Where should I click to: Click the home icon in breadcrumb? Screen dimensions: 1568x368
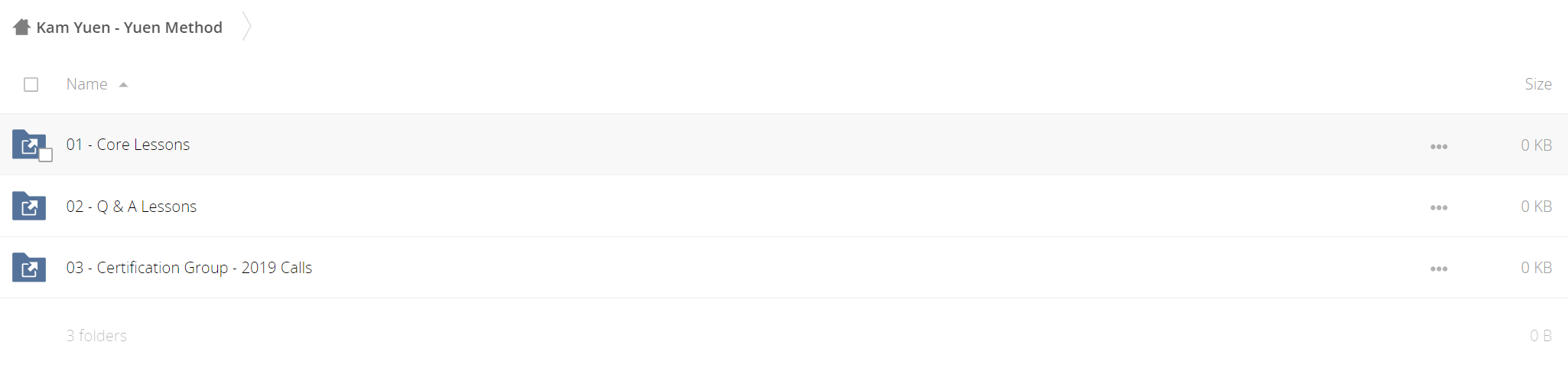pyautogui.click(x=21, y=28)
